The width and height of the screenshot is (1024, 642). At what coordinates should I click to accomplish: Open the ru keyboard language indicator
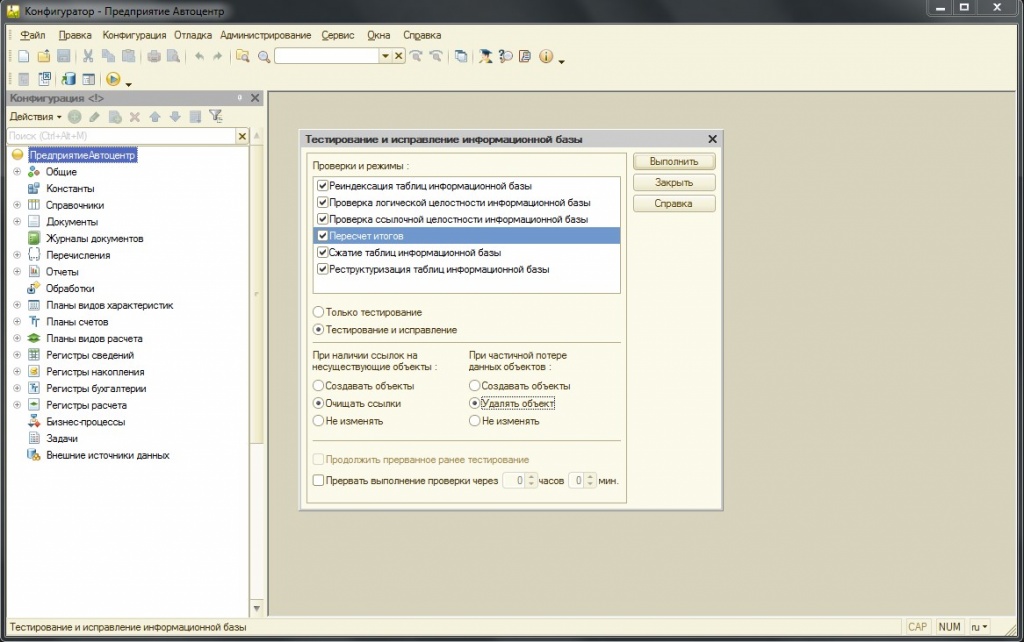coord(979,627)
